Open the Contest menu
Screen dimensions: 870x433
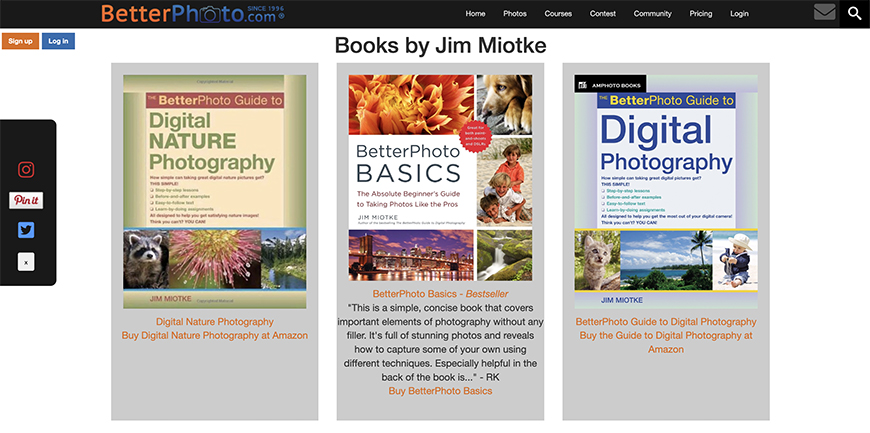click(603, 14)
